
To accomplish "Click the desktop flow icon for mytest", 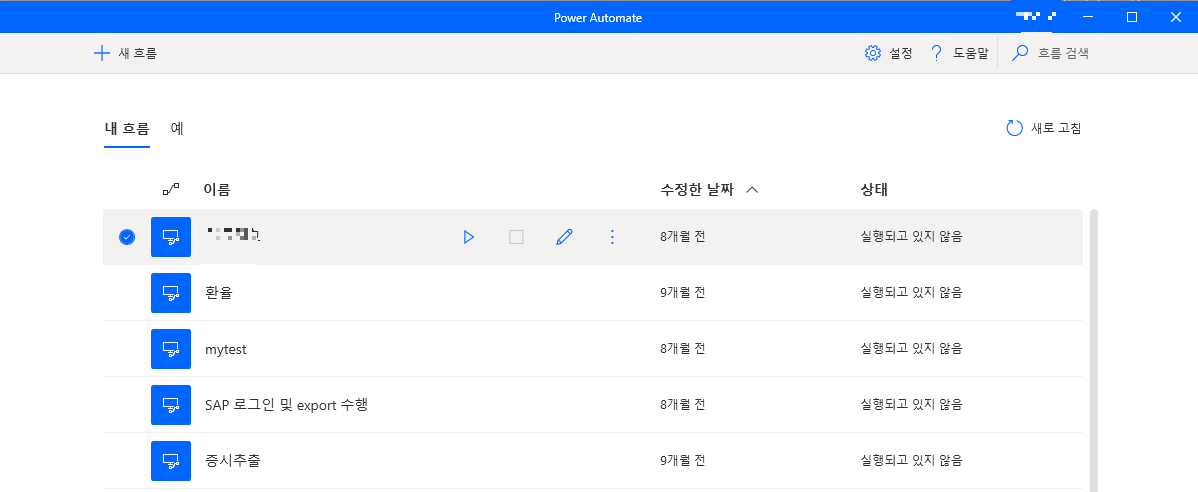I will pos(171,349).
